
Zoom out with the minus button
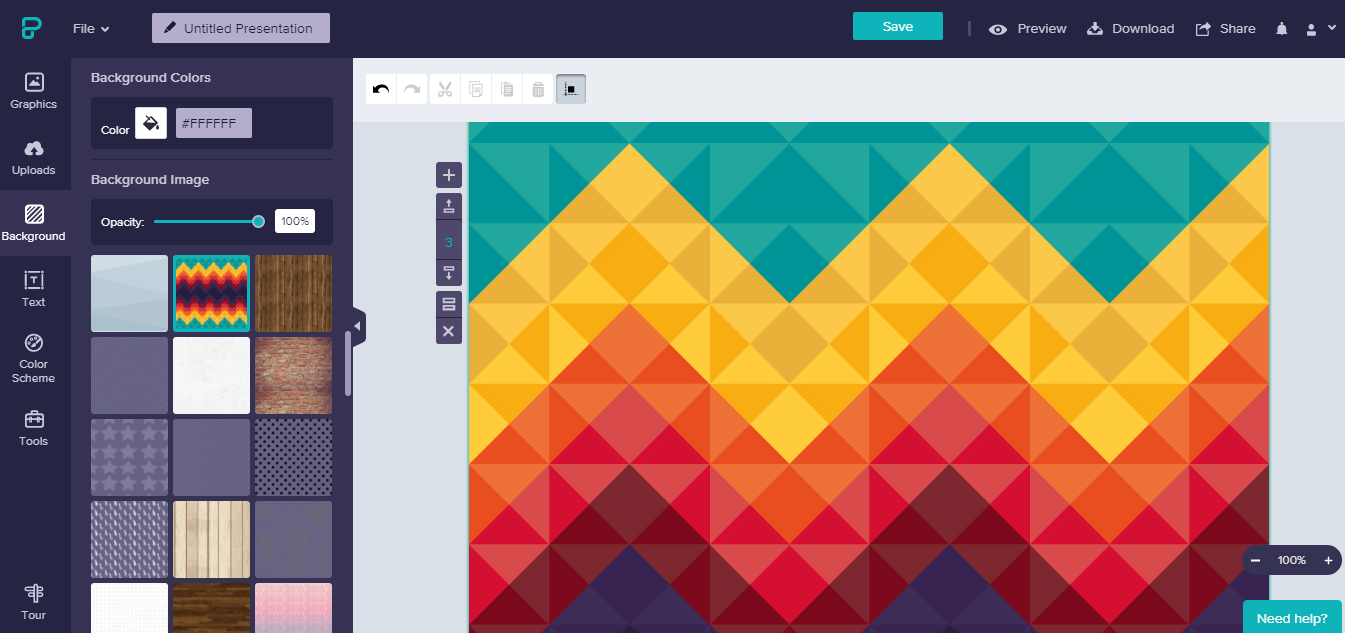tap(1255, 560)
